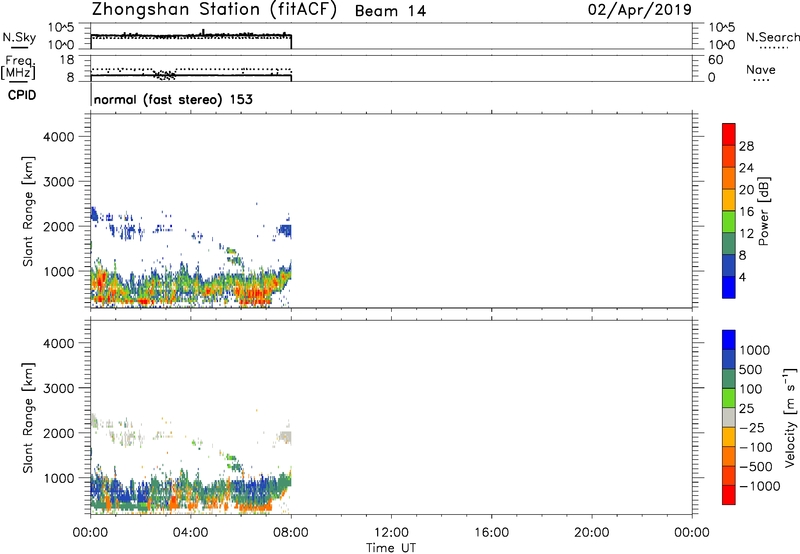
Task: Click the "Nave" legend label
Action: [x=761, y=69]
